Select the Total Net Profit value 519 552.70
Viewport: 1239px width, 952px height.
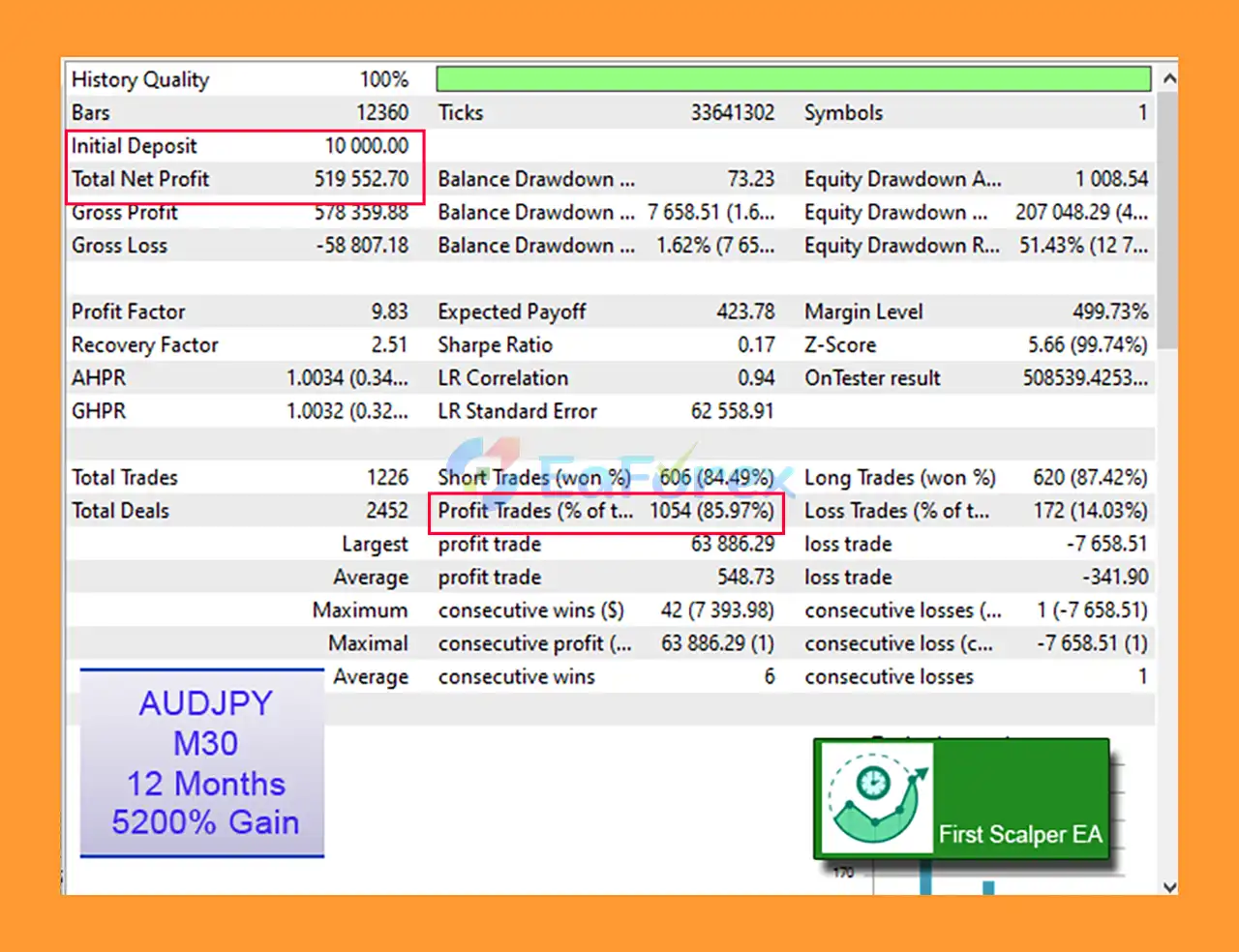(361, 179)
